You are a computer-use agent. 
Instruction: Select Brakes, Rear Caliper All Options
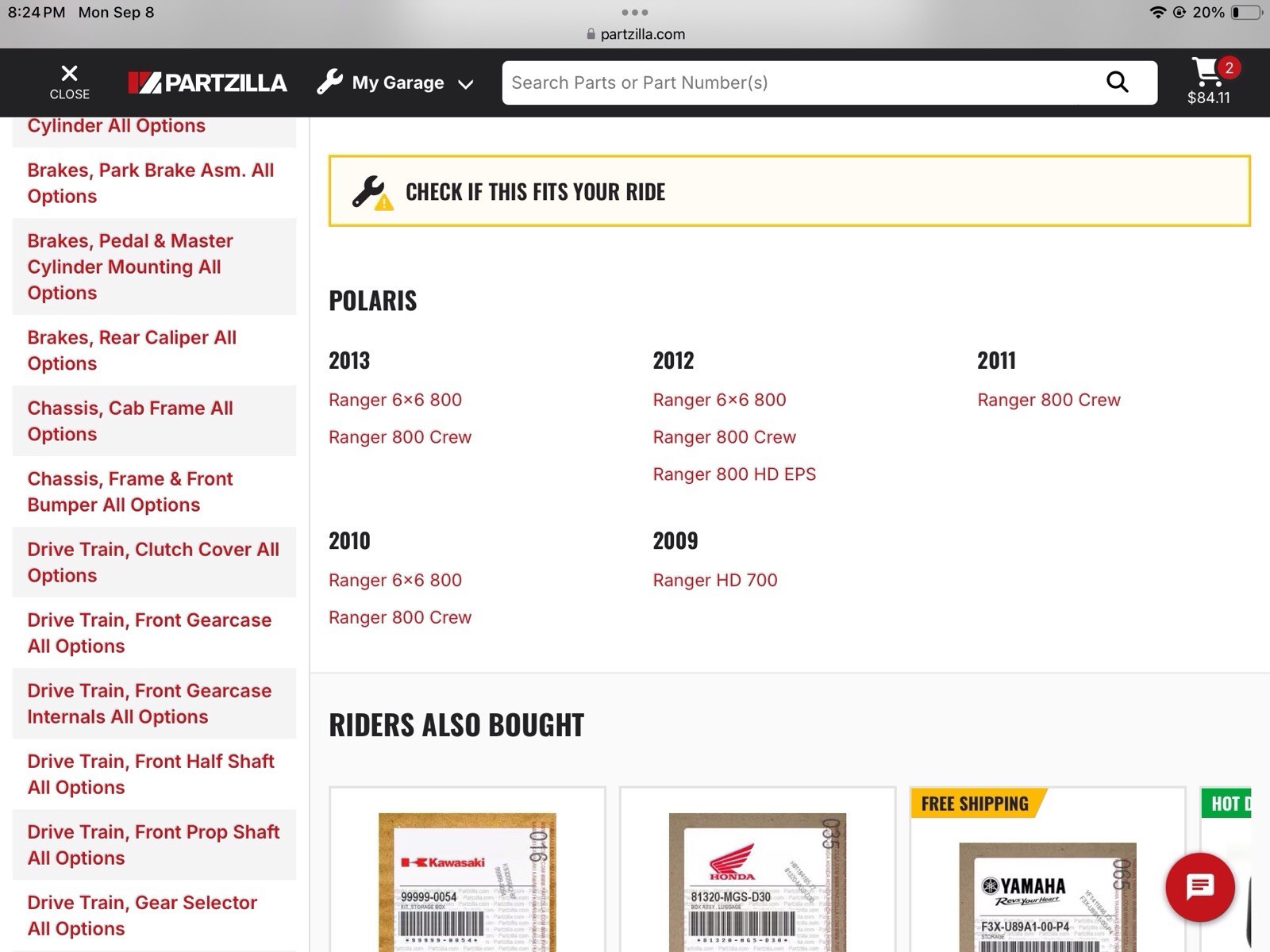[x=155, y=351]
